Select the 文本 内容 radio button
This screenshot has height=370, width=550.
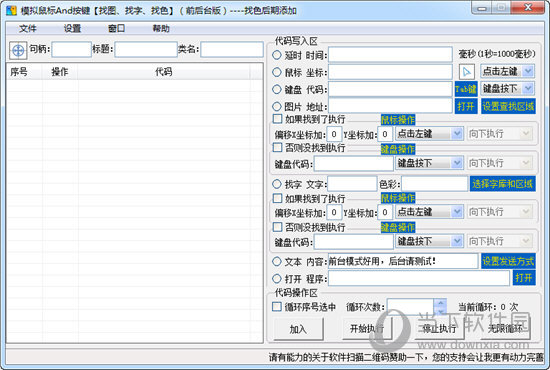pyautogui.click(x=277, y=261)
